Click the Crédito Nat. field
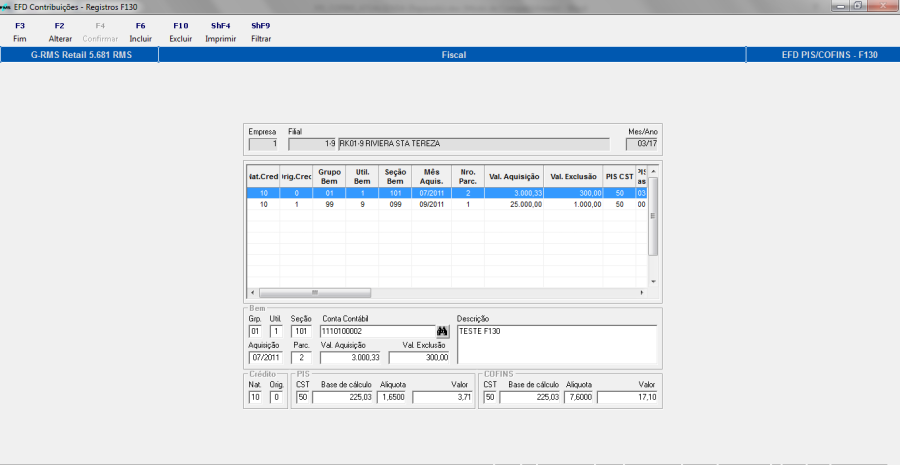This screenshot has height=465, width=900. (255, 397)
